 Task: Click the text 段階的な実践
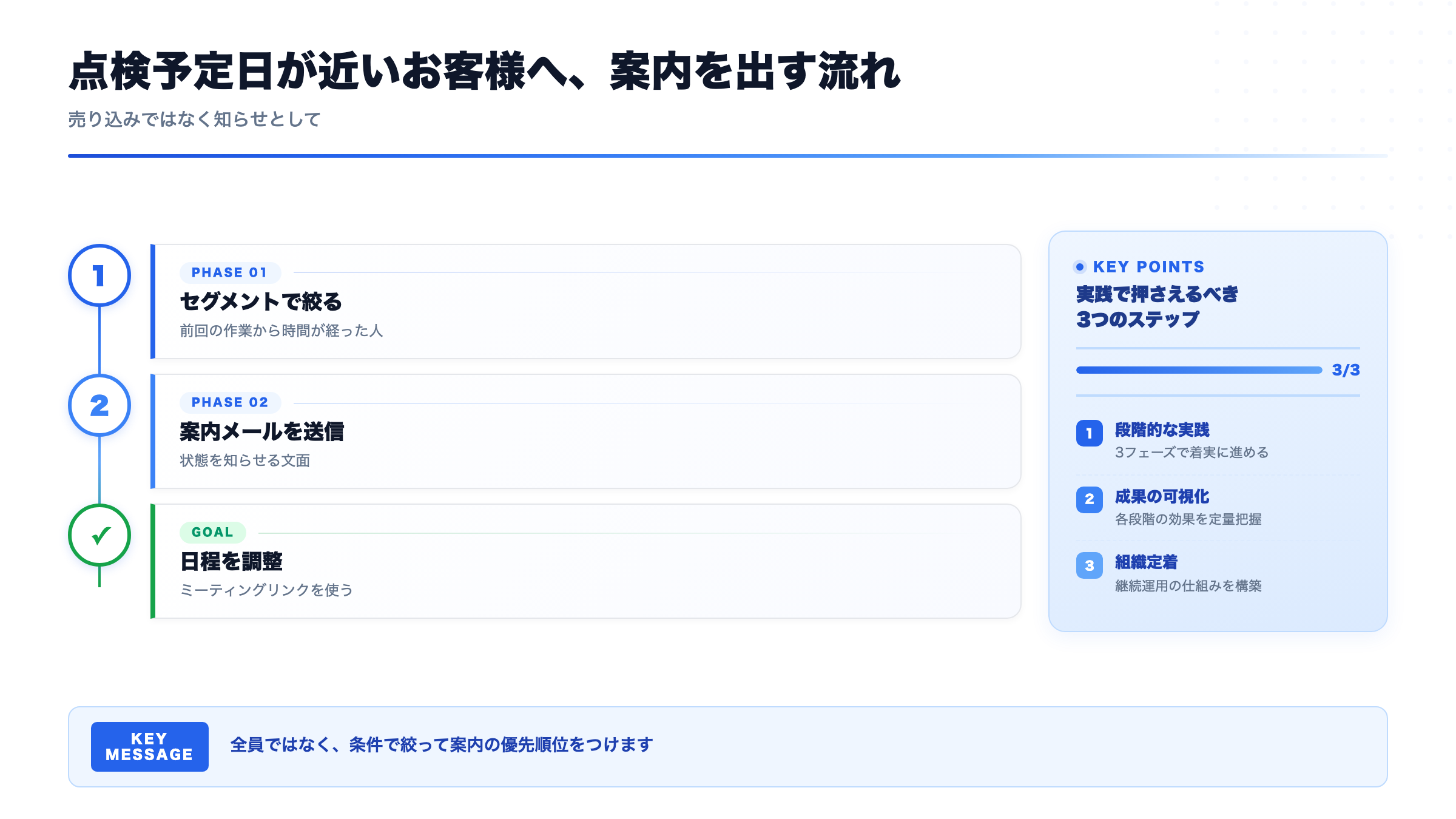click(1162, 430)
